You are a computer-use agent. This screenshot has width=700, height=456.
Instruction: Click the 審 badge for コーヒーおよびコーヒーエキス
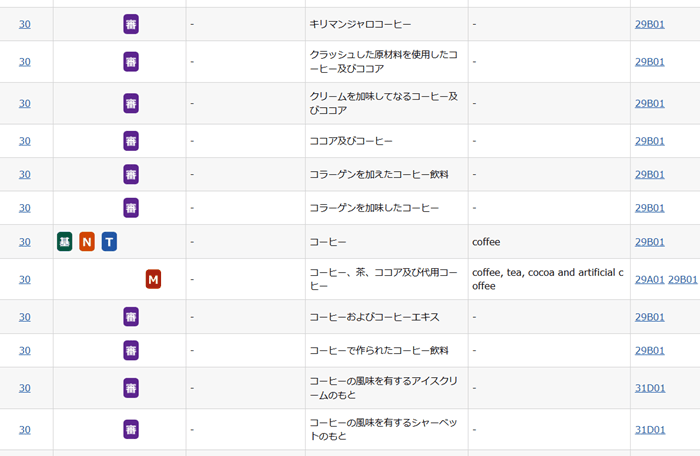131,317
